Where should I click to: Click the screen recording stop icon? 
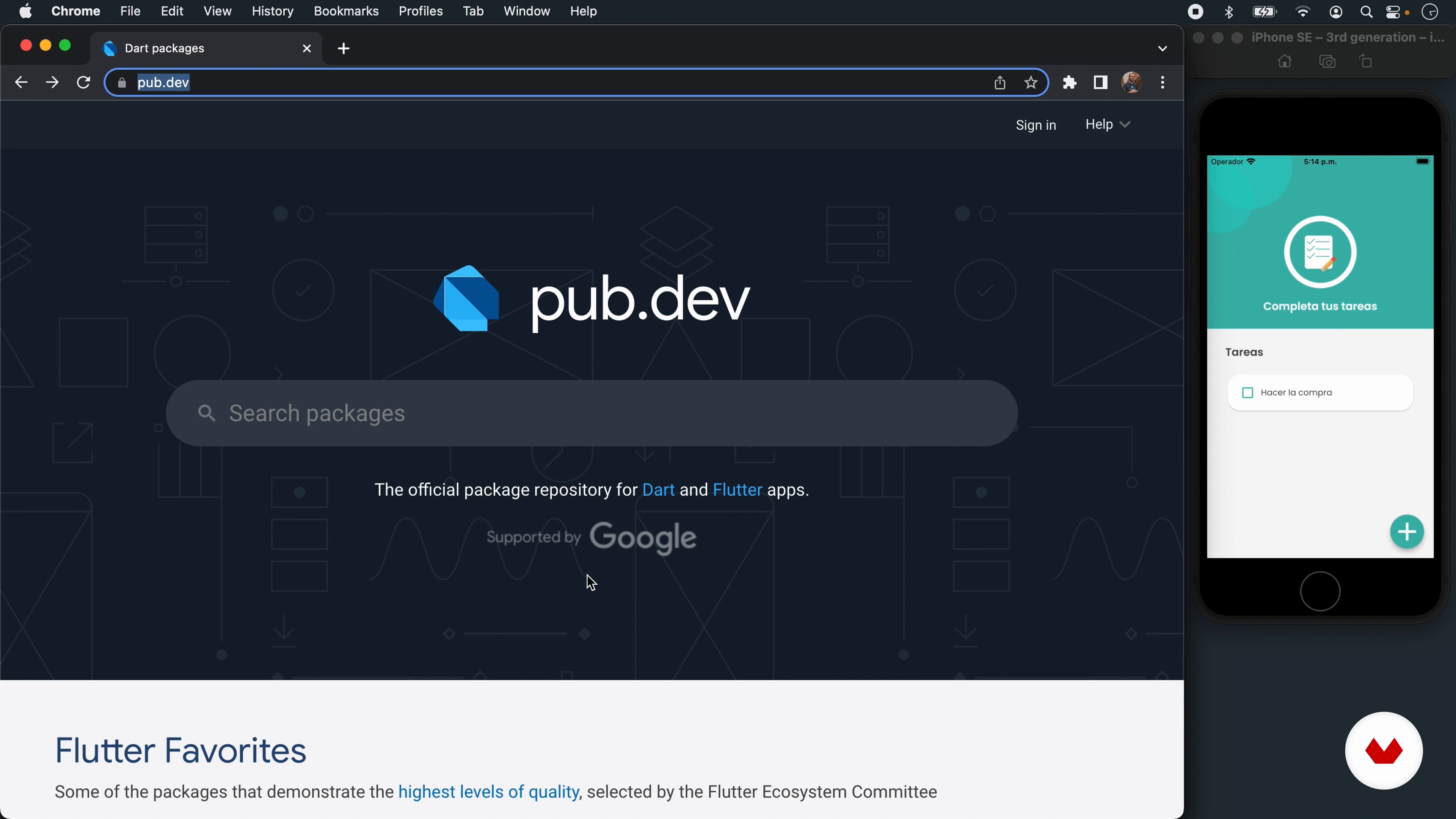1196,12
